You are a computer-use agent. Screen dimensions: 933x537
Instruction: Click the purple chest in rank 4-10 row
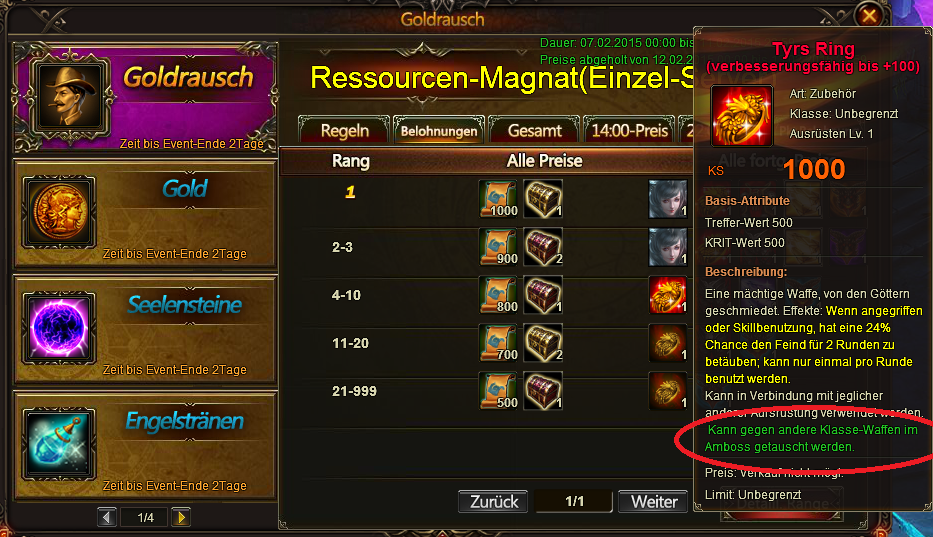pos(543,295)
